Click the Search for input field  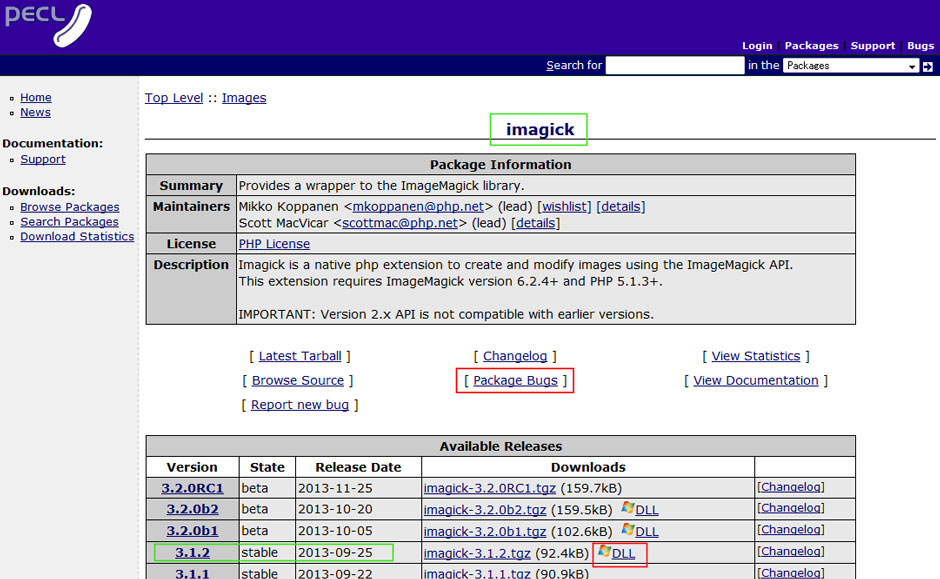click(674, 65)
